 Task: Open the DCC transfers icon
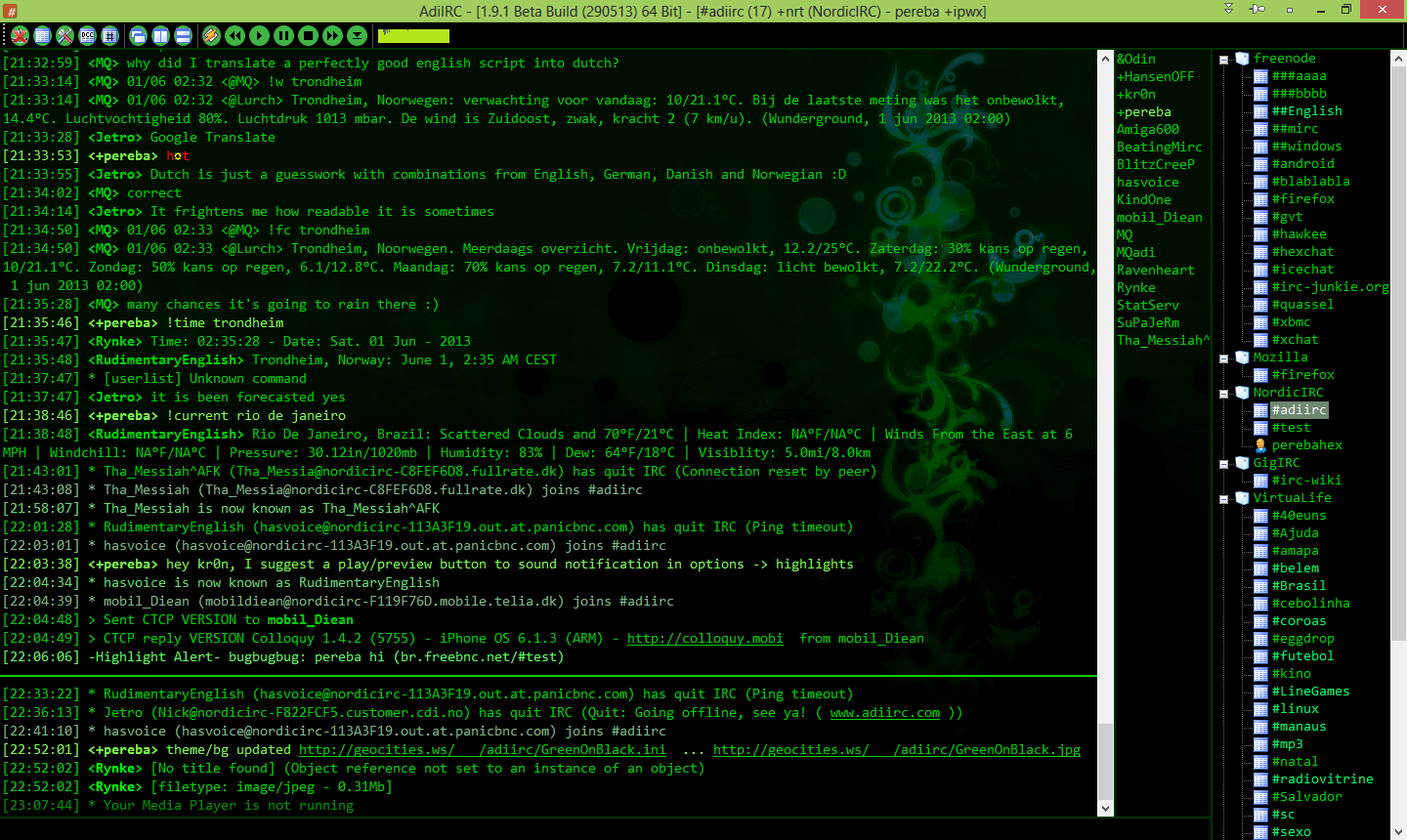tap(87, 36)
